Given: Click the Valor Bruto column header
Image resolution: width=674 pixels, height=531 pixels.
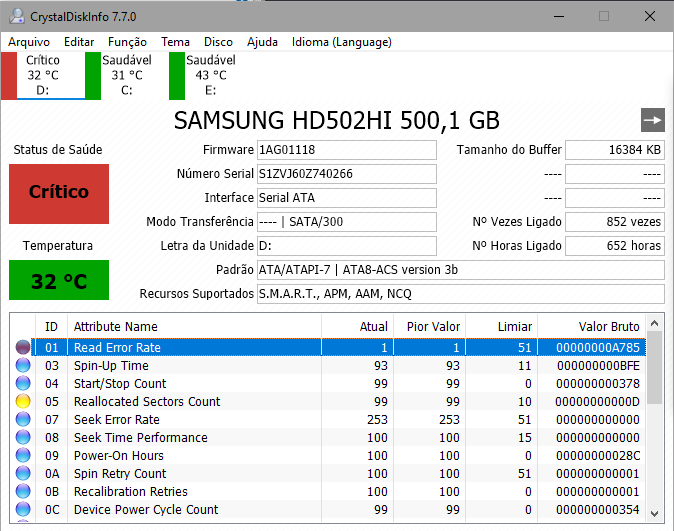Looking at the screenshot, I should tap(592, 327).
